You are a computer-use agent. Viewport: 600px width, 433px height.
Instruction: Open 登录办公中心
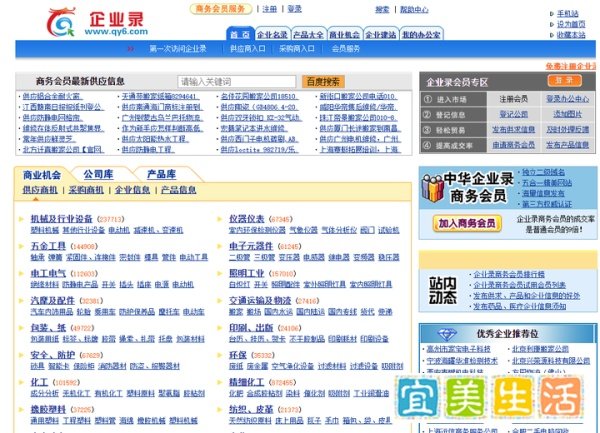[567, 99]
